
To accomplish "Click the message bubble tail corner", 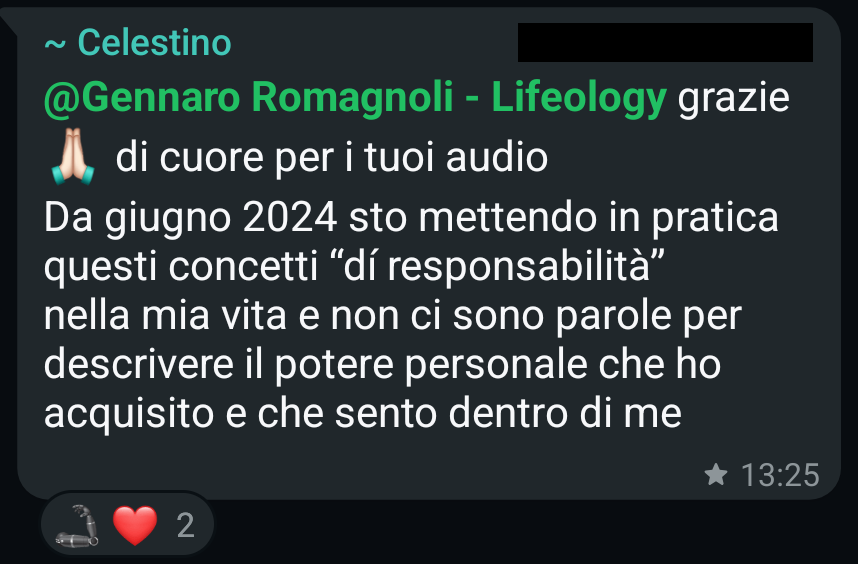I will tap(9, 21).
